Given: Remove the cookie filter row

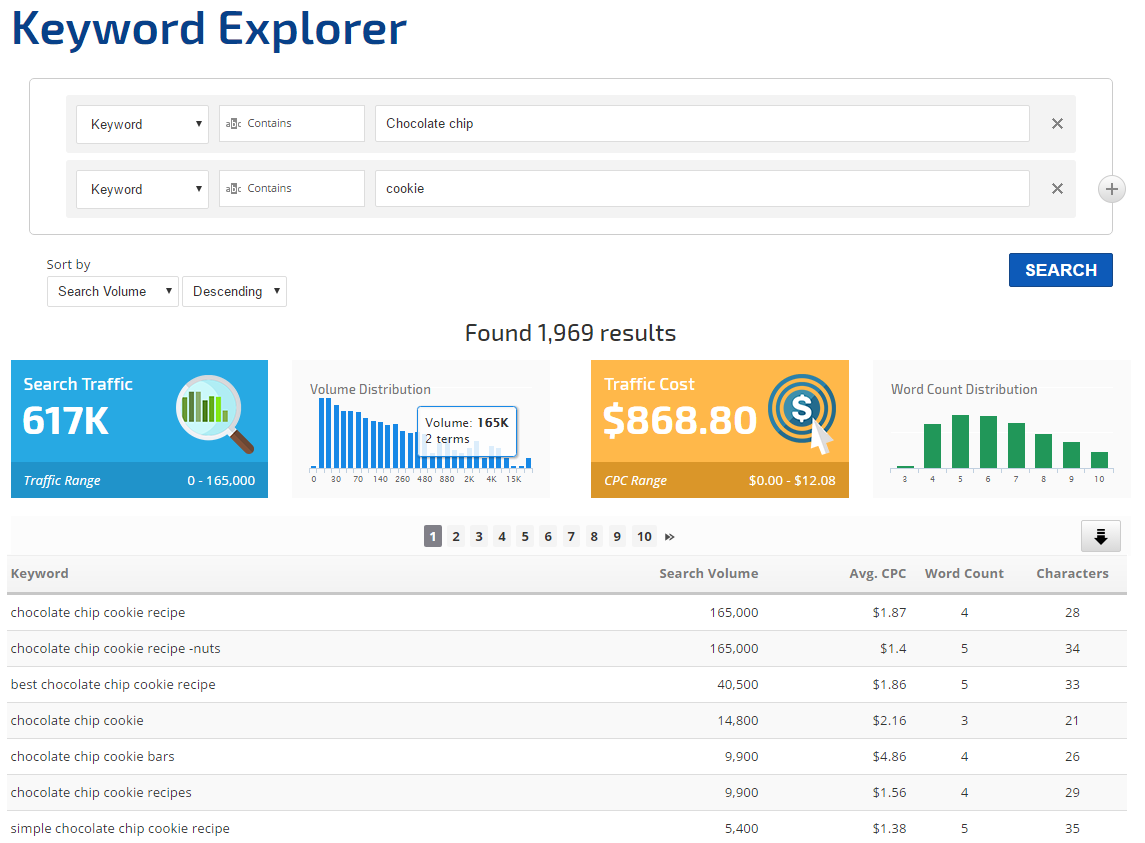Looking at the screenshot, I should click(x=1057, y=189).
